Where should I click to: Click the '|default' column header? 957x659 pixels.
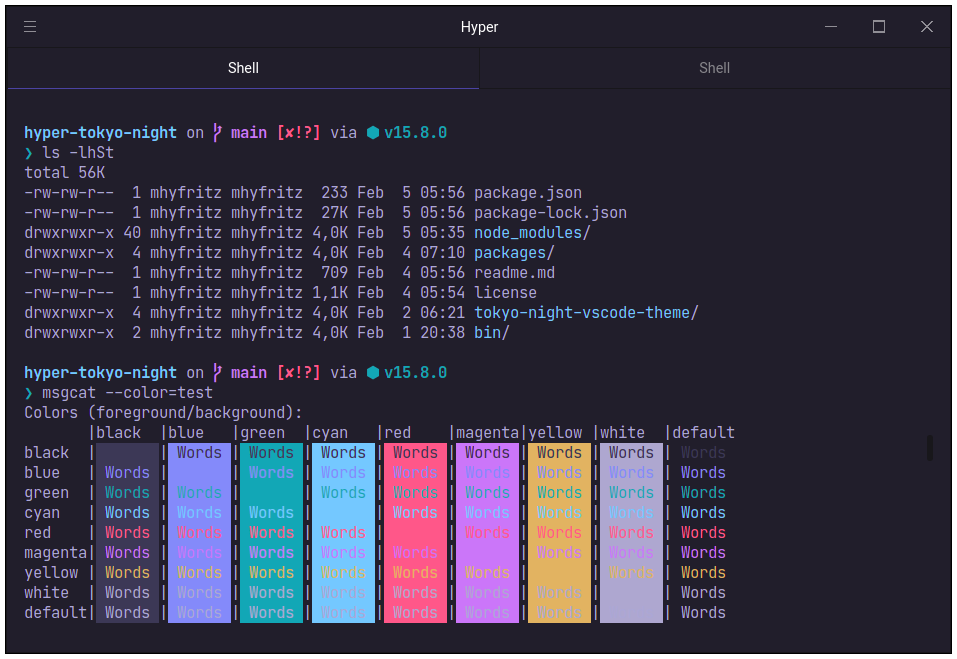click(699, 433)
